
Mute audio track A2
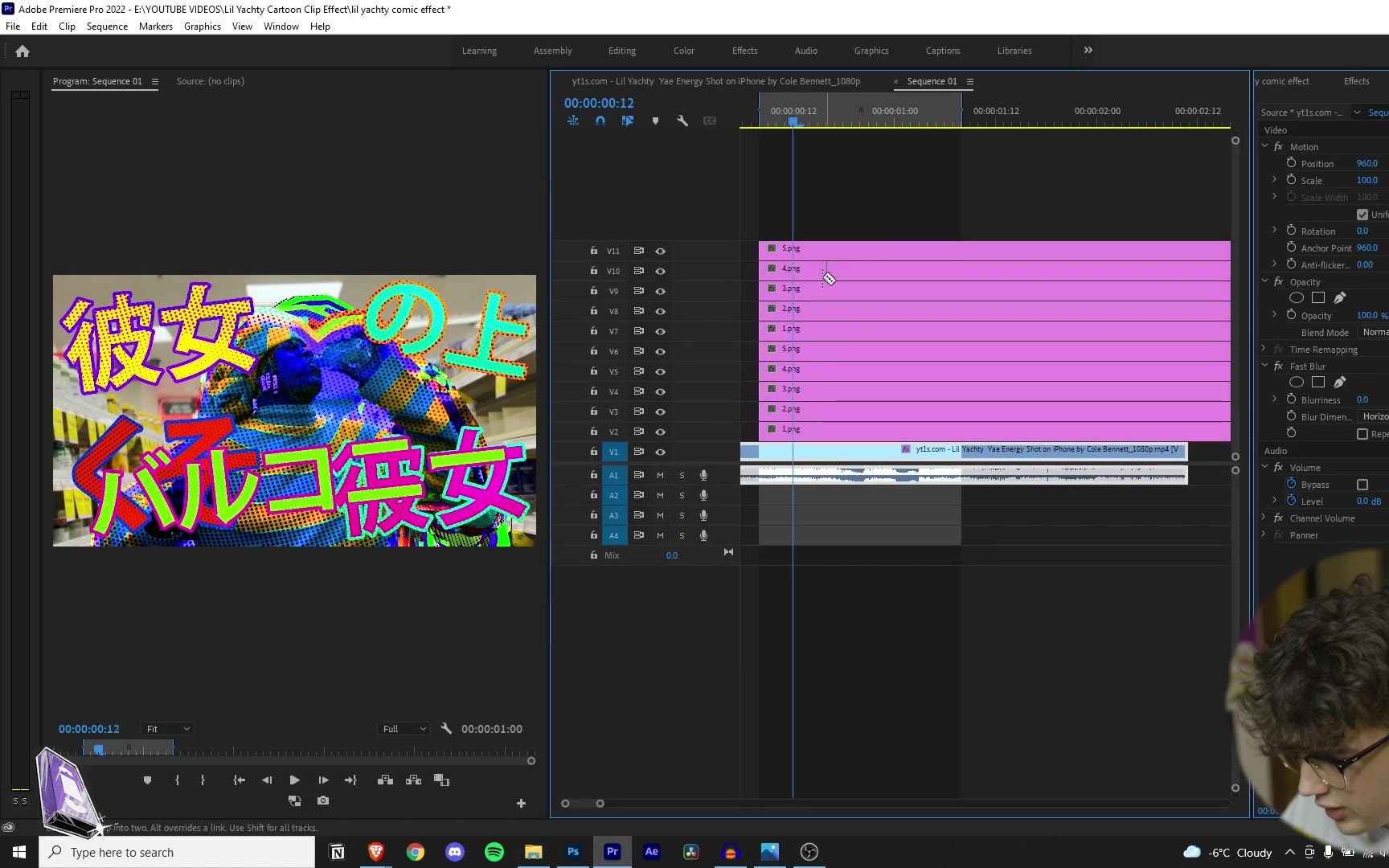[x=660, y=495]
